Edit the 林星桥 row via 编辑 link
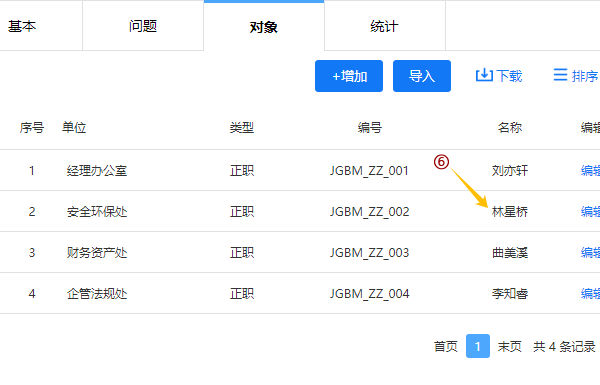The height and width of the screenshot is (385, 600). point(590,211)
